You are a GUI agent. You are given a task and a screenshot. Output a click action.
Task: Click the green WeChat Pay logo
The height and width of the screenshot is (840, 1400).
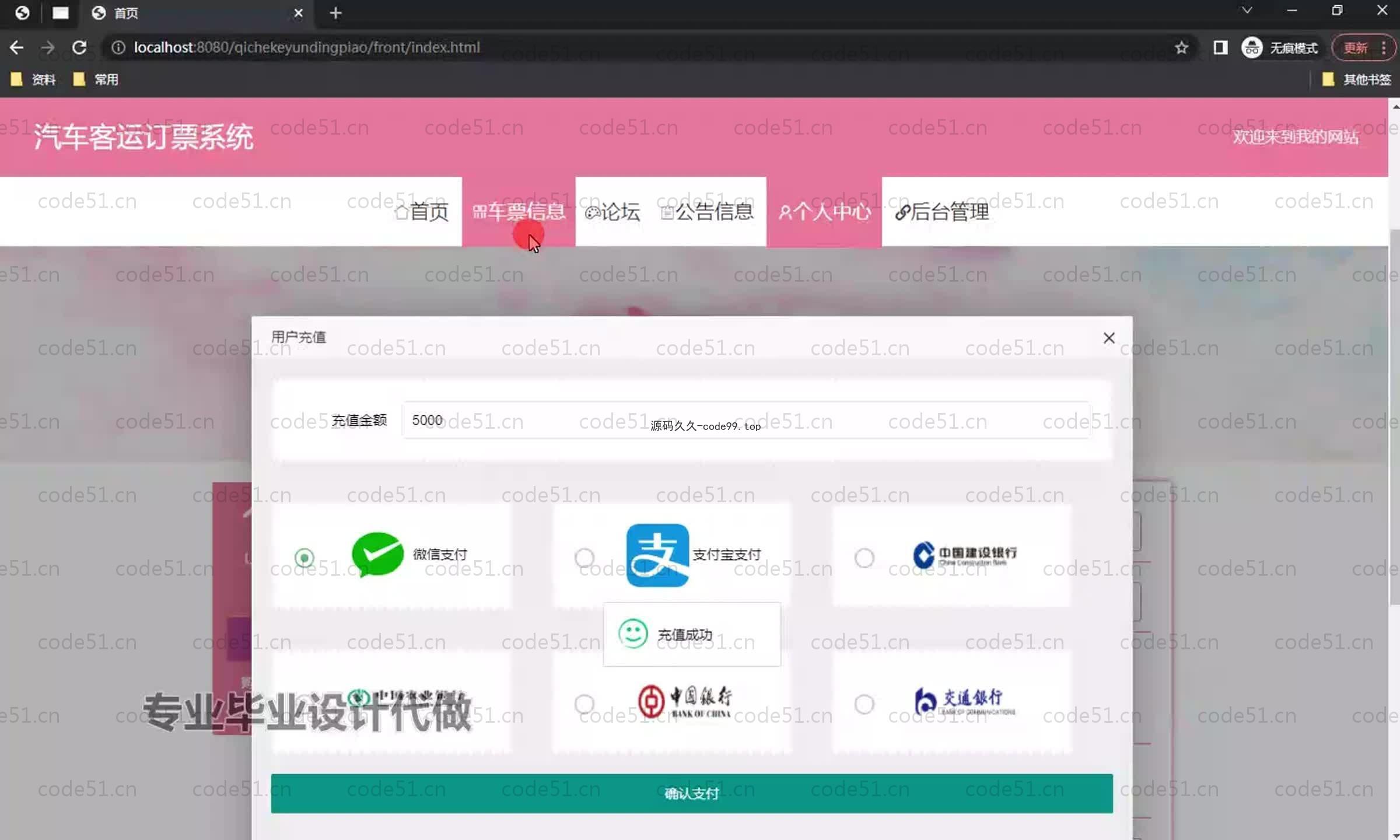pos(377,554)
